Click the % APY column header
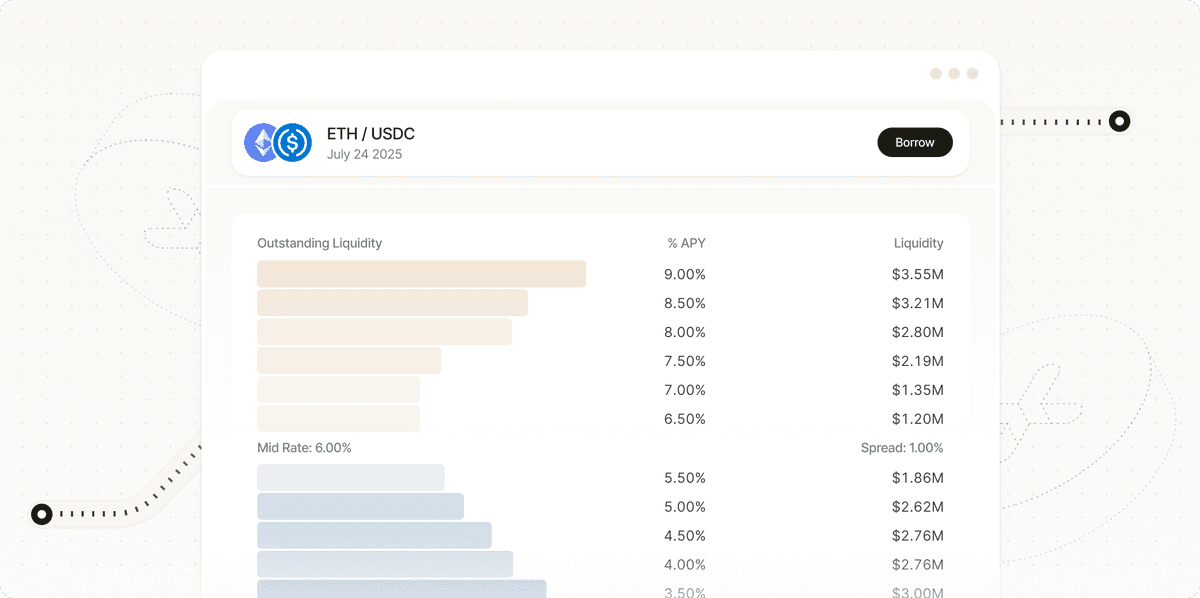The image size is (1200, 598). tap(686, 243)
